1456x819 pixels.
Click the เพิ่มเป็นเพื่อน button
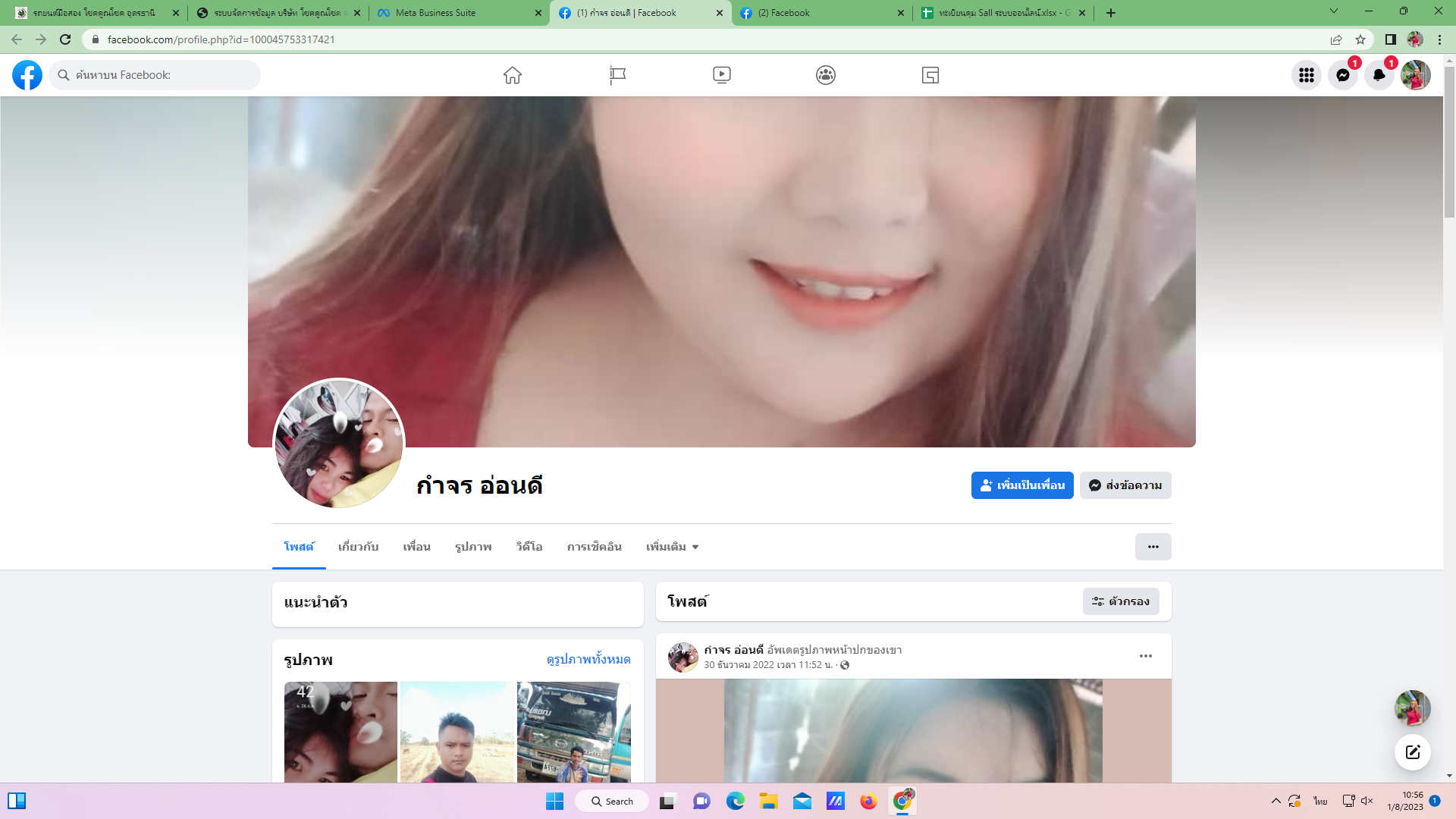pos(1021,485)
